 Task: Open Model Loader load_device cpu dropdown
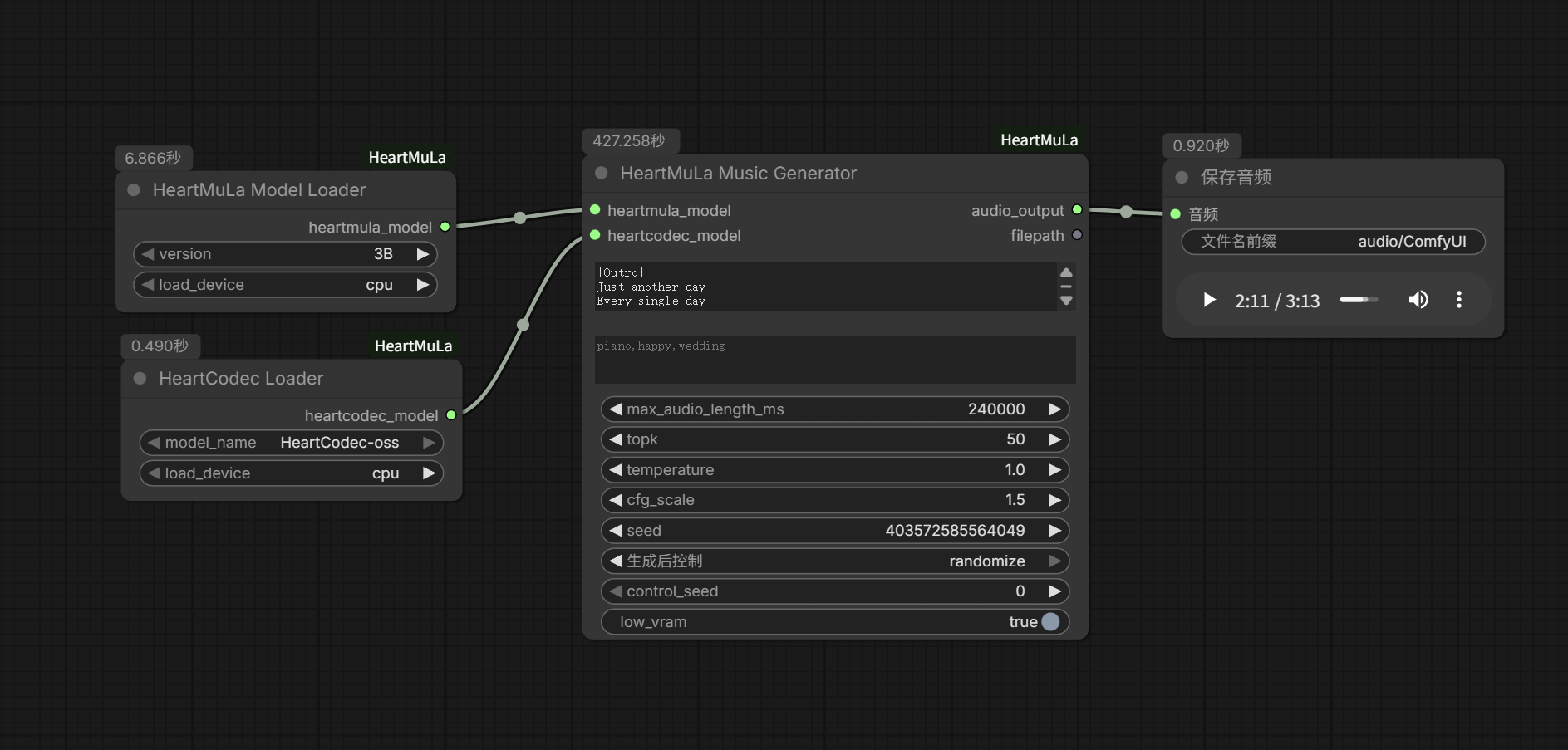pyautogui.click(x=285, y=285)
